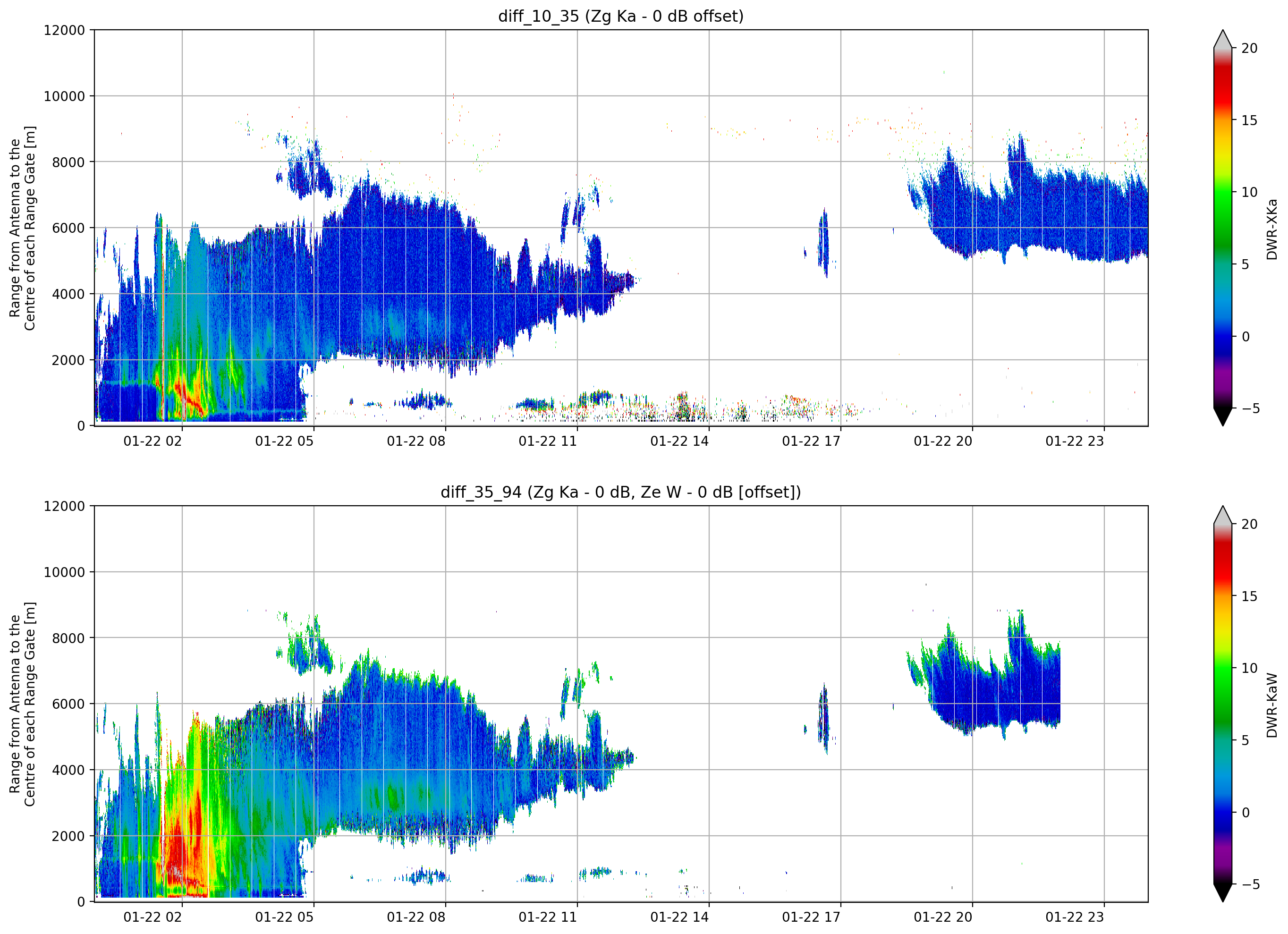Click the top plot y-axis tick 6000

[x=68, y=228]
